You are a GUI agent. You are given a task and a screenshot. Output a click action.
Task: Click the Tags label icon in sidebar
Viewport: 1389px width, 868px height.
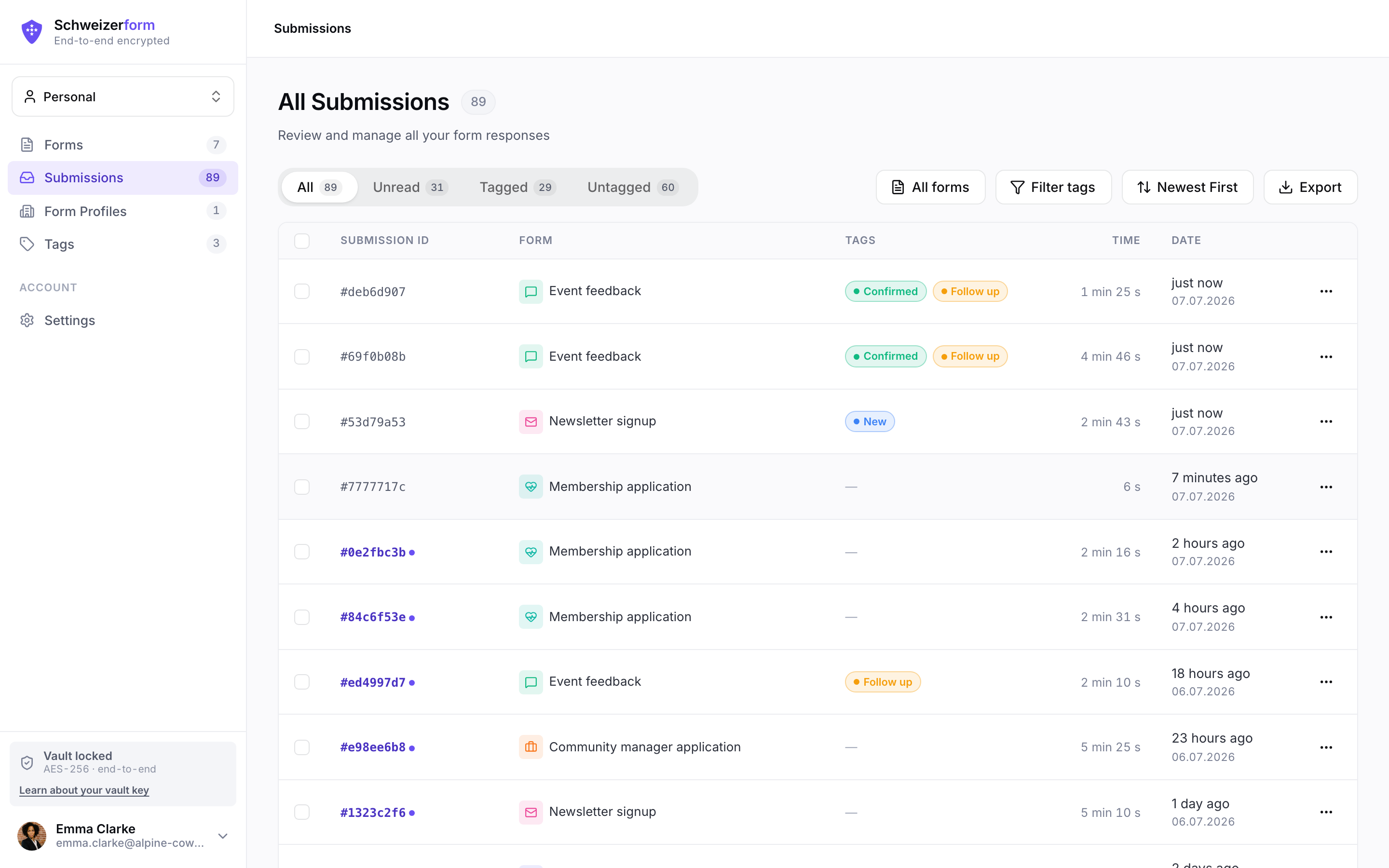point(27,244)
